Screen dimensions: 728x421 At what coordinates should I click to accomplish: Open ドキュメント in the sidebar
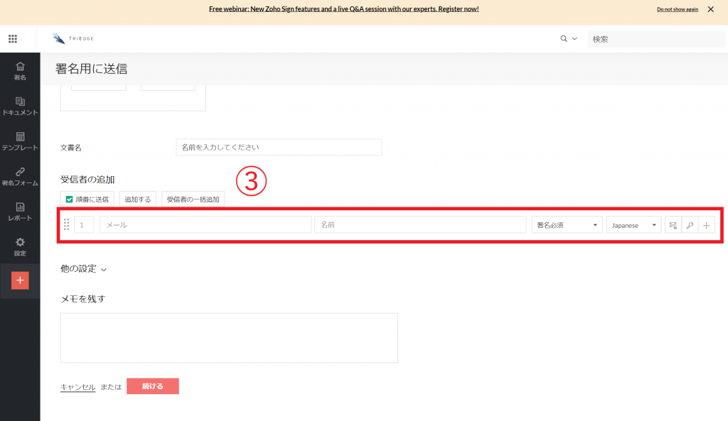(x=20, y=106)
